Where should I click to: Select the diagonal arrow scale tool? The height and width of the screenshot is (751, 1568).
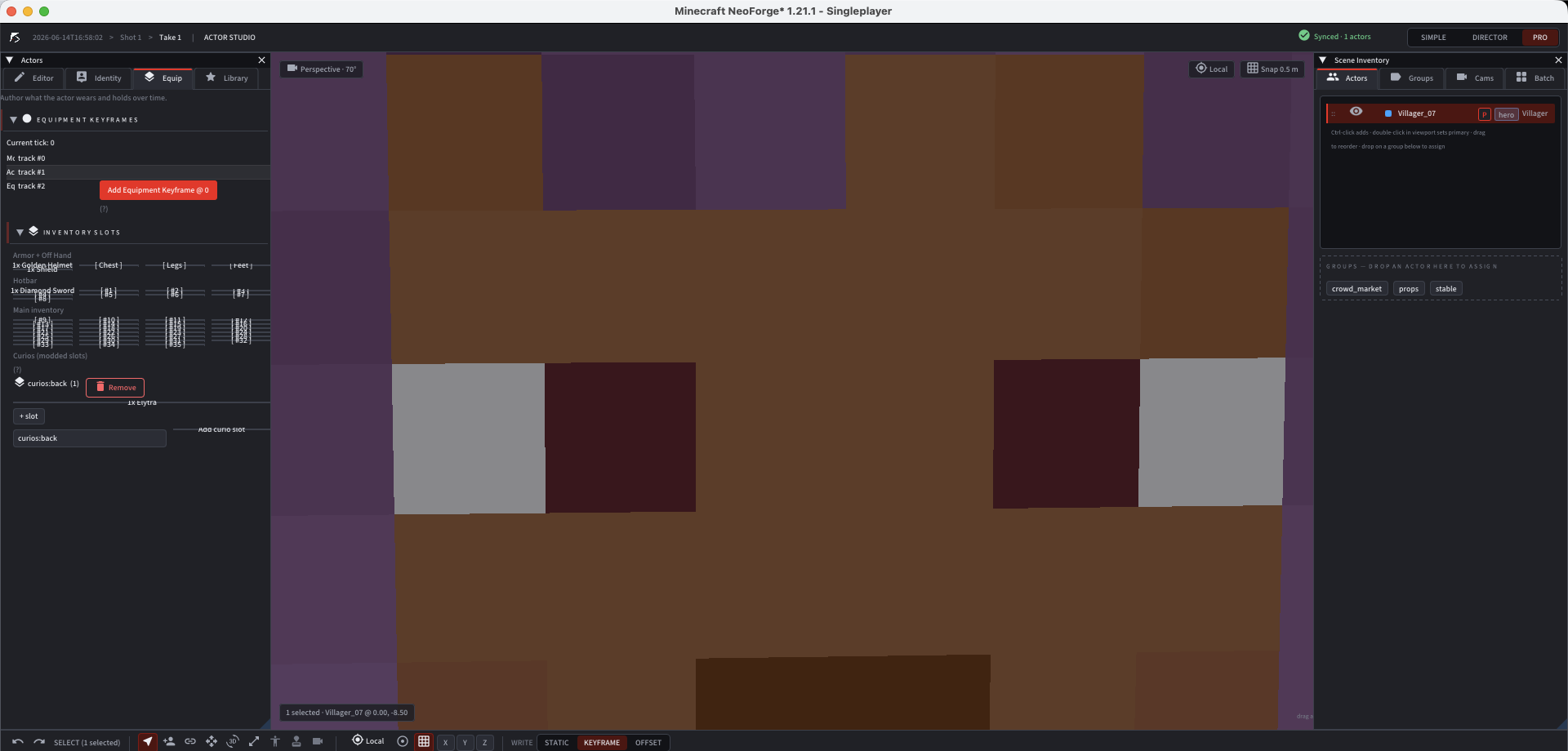coord(254,741)
